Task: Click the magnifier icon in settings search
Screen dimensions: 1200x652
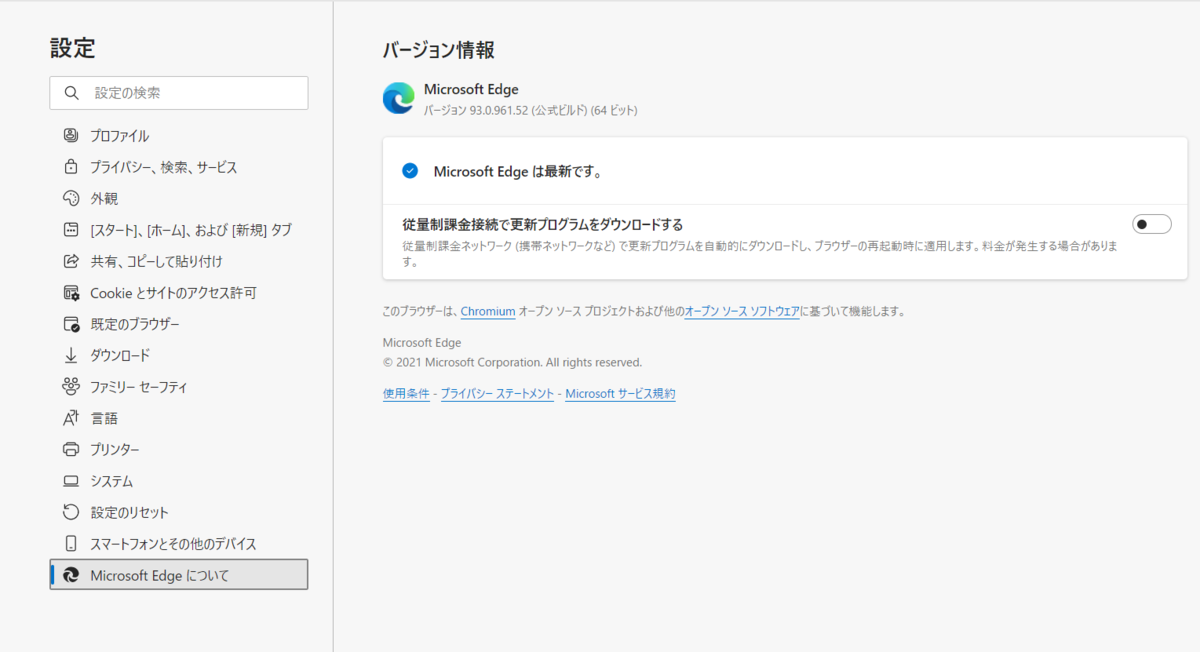Action: [x=71, y=93]
